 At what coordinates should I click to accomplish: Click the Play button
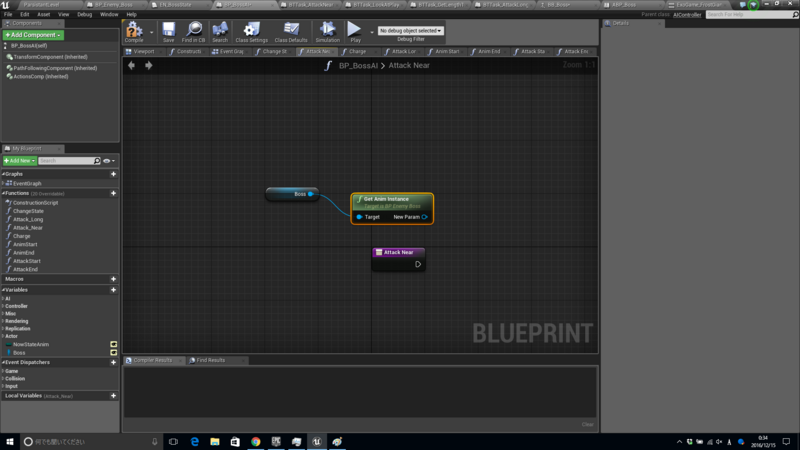pyautogui.click(x=355, y=32)
